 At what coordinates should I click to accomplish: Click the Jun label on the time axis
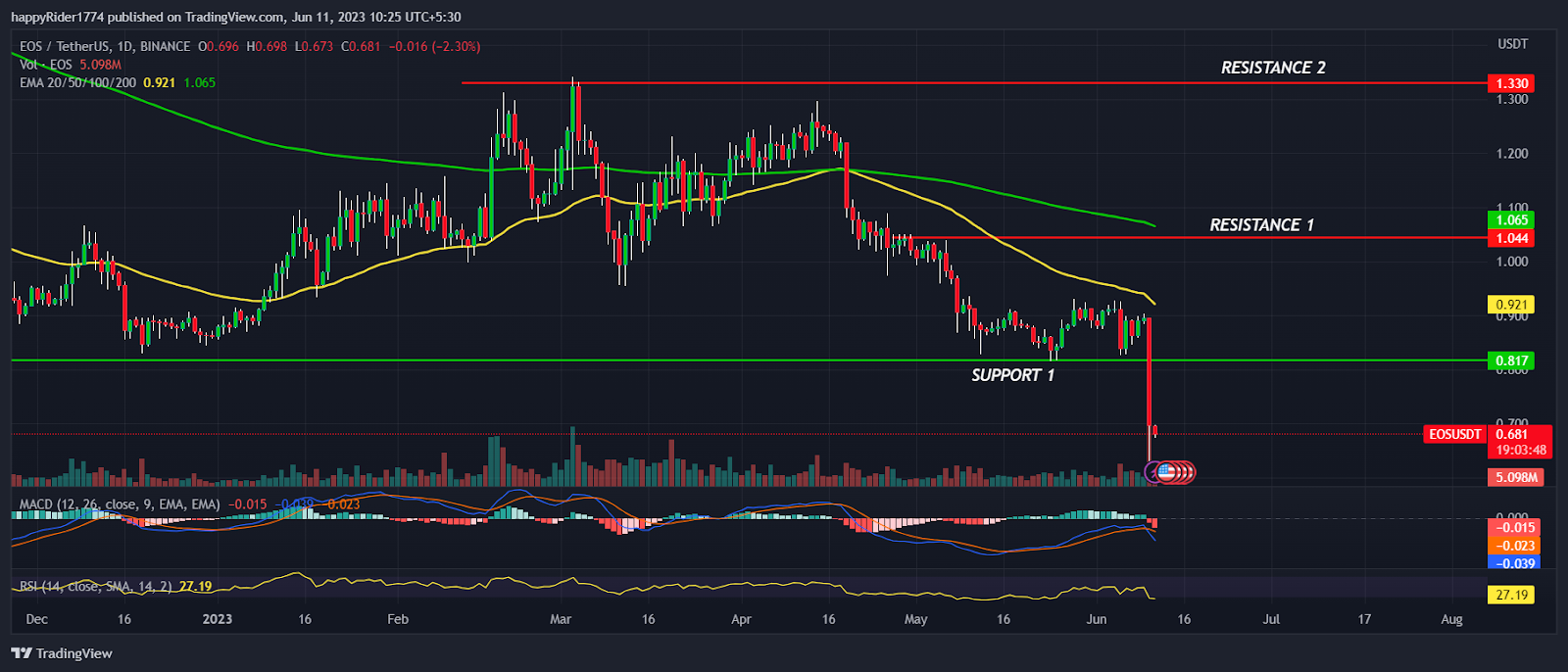pos(1096,619)
